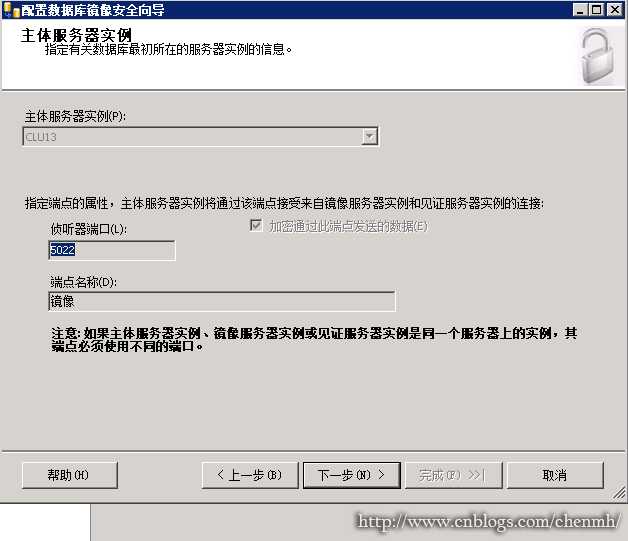628x541 pixels.
Task: Click the 完成(F) finish button
Action: coord(453,475)
